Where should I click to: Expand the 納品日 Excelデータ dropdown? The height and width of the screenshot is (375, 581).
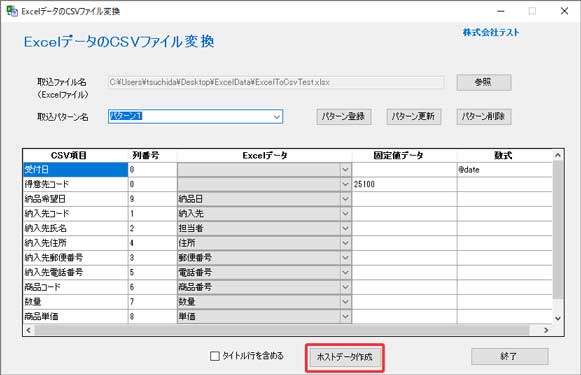pos(345,199)
